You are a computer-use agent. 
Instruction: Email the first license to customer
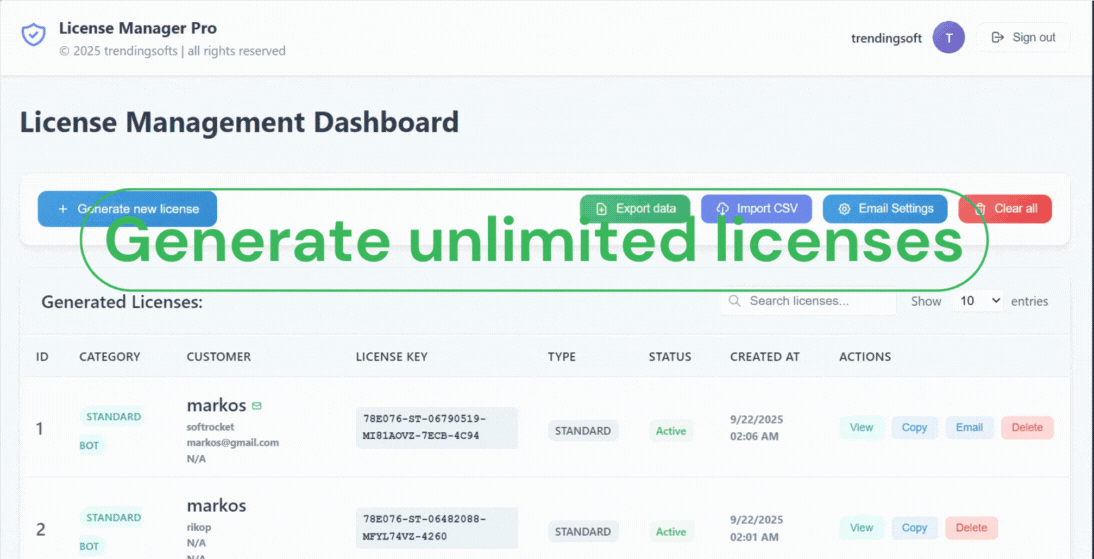[x=969, y=428]
